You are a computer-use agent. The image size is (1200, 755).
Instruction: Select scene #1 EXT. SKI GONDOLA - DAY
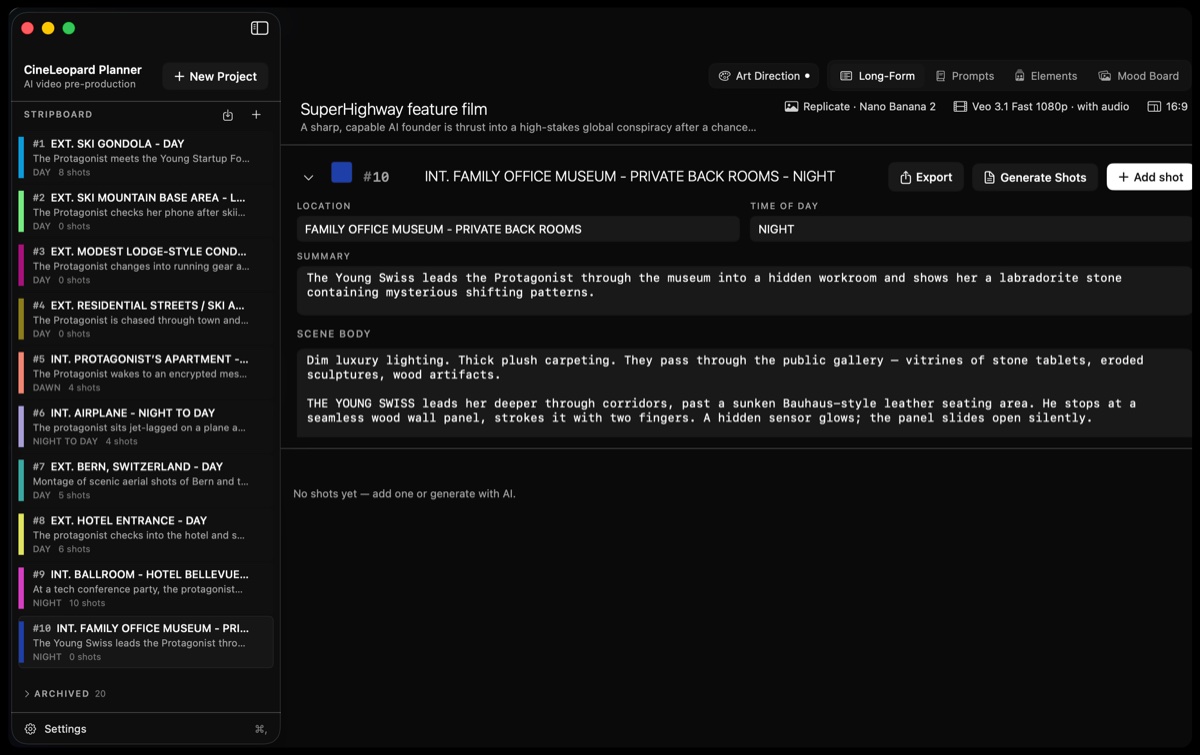point(145,158)
